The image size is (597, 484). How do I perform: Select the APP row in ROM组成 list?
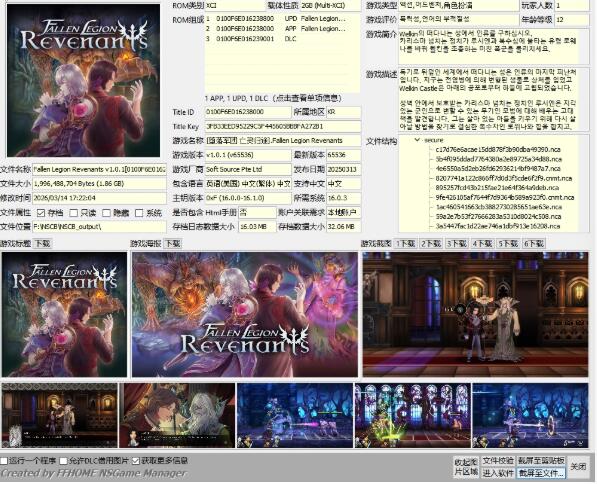coord(282,29)
